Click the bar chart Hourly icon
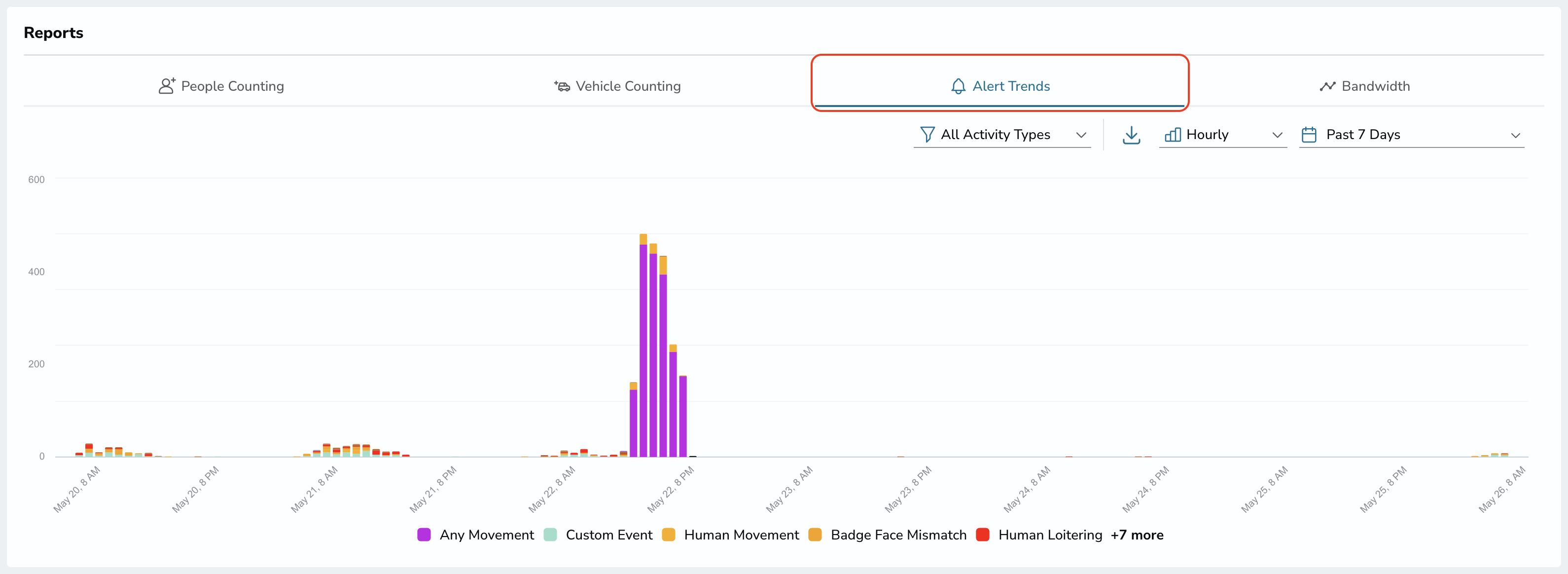Viewport: 1568px width, 574px height. pos(1173,135)
